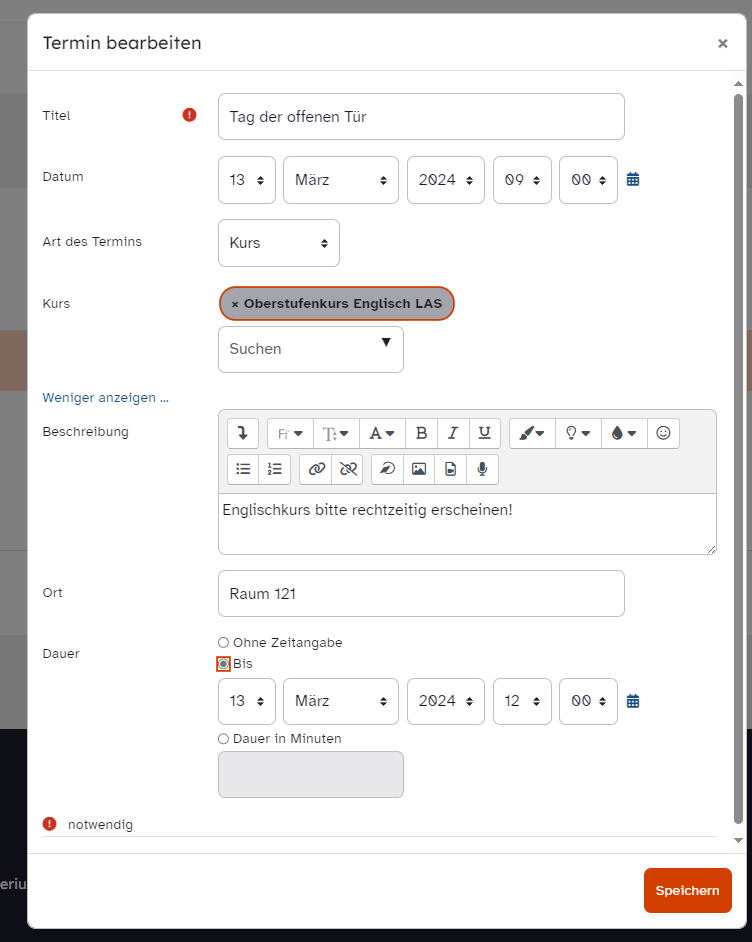Open the 'Art des Termins' dropdown
The width and height of the screenshot is (752, 942).
278,243
